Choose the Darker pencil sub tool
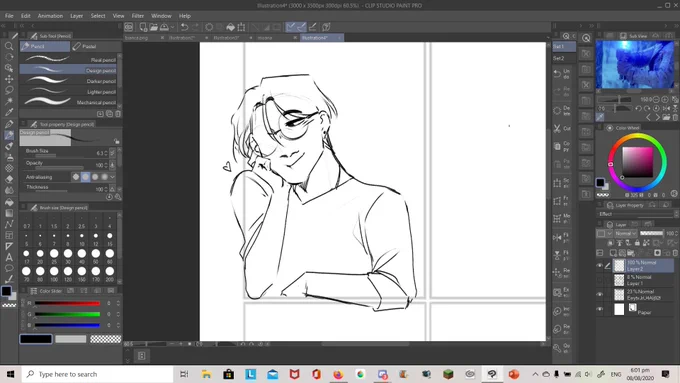Image resolution: width=680 pixels, height=383 pixels. pos(68,81)
